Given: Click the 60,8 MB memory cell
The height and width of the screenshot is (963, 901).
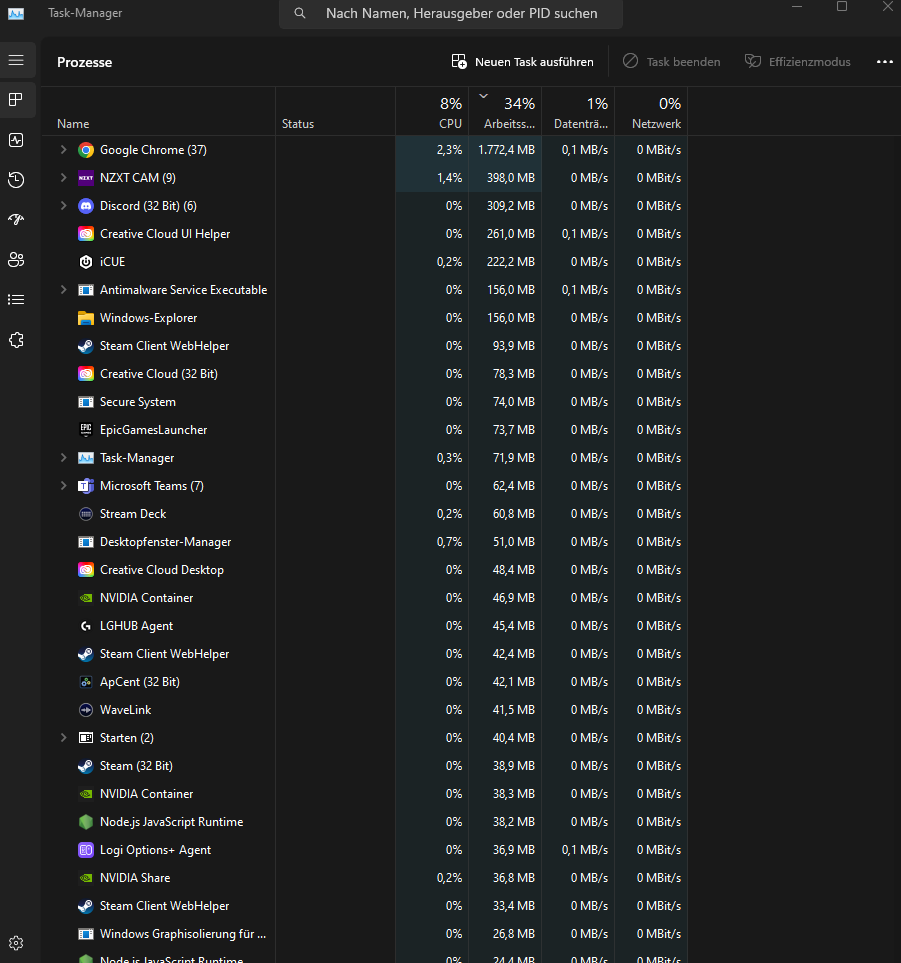Looking at the screenshot, I should click(505, 514).
